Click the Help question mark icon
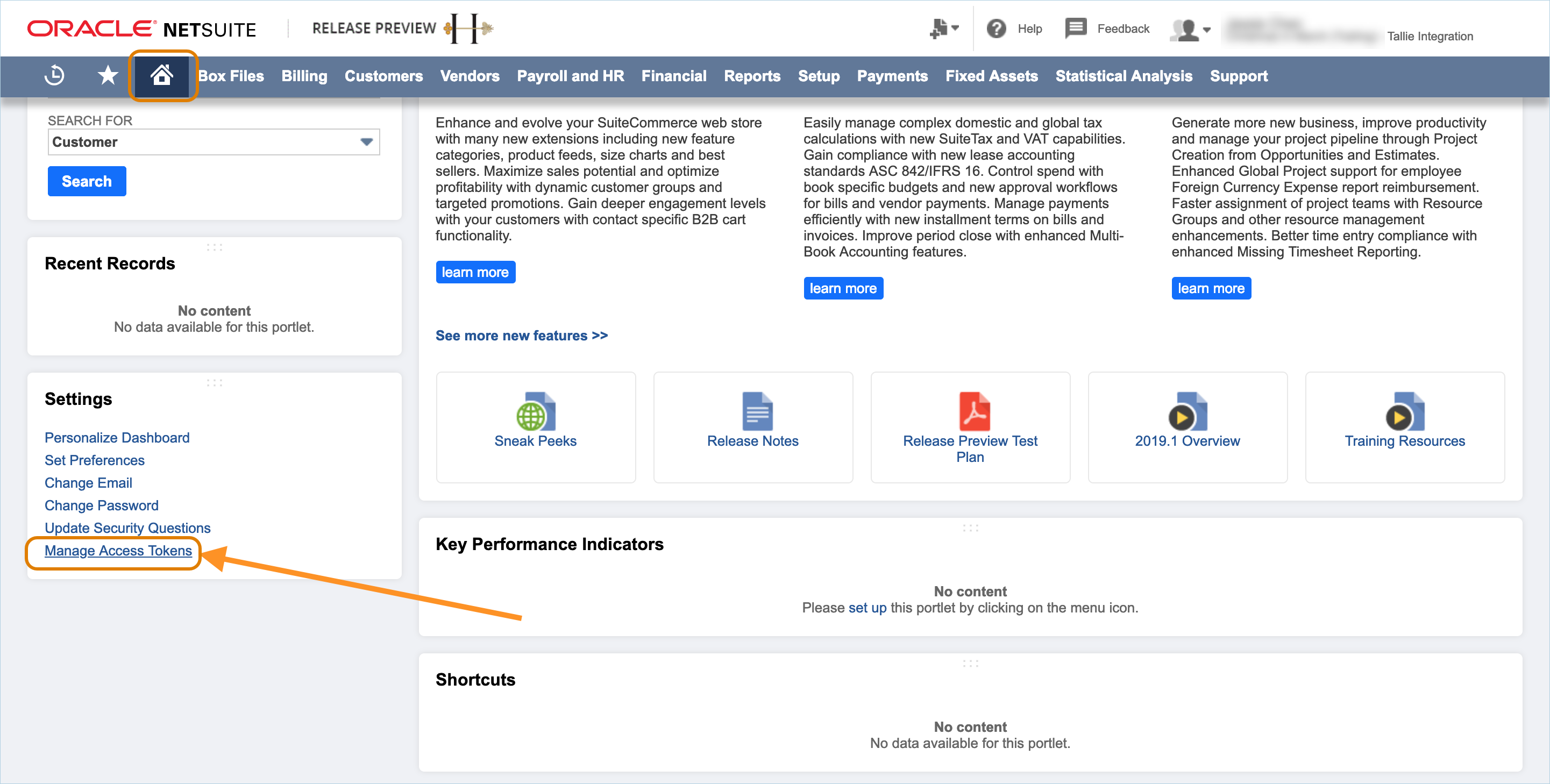This screenshot has width=1550, height=784. click(996, 28)
